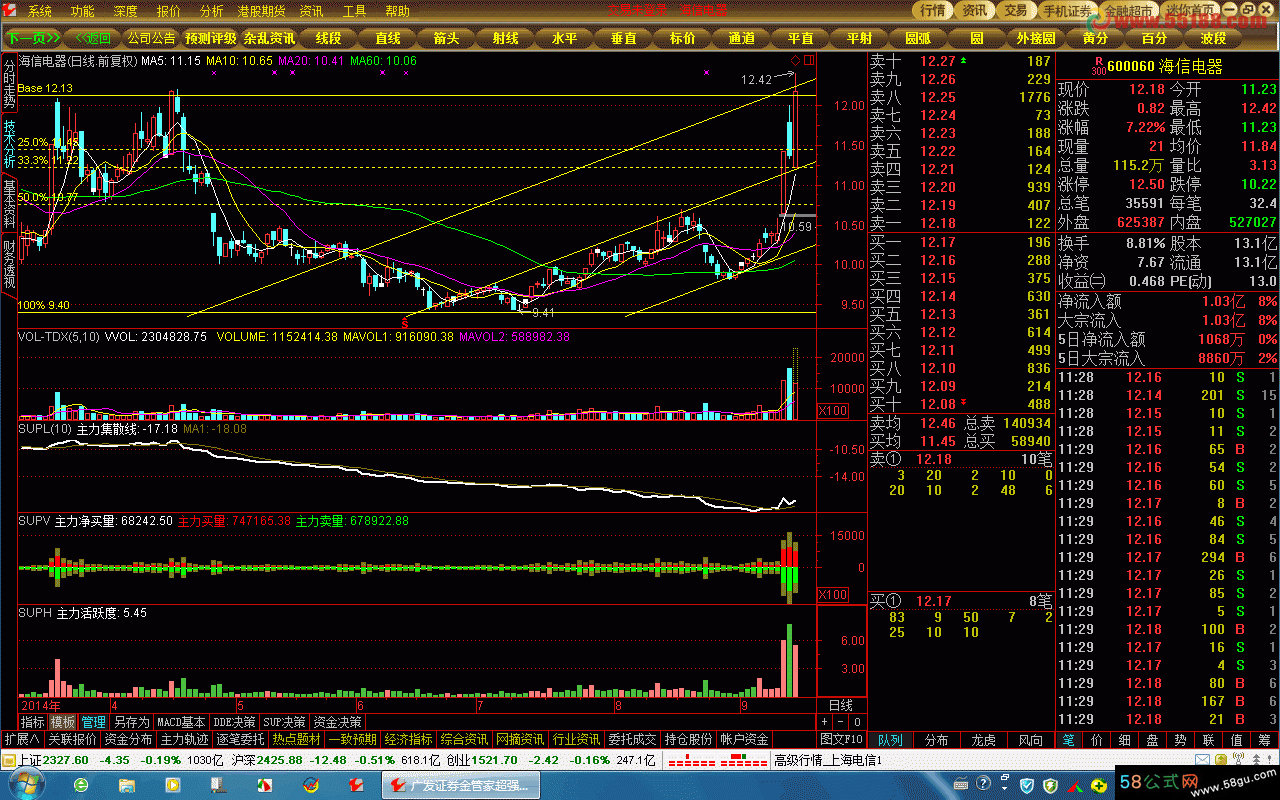The height and width of the screenshot is (800, 1280).
Task: Open 手机证券 mobile securities
Action: pyautogui.click(x=1066, y=10)
